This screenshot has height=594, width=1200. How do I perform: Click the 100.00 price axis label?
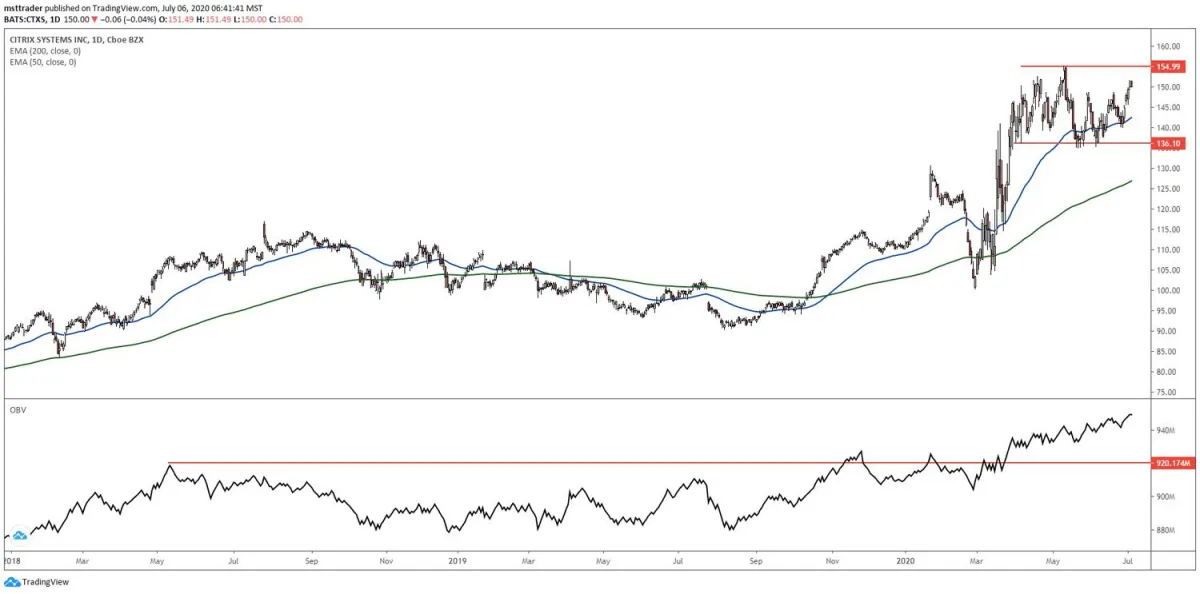click(x=1169, y=291)
